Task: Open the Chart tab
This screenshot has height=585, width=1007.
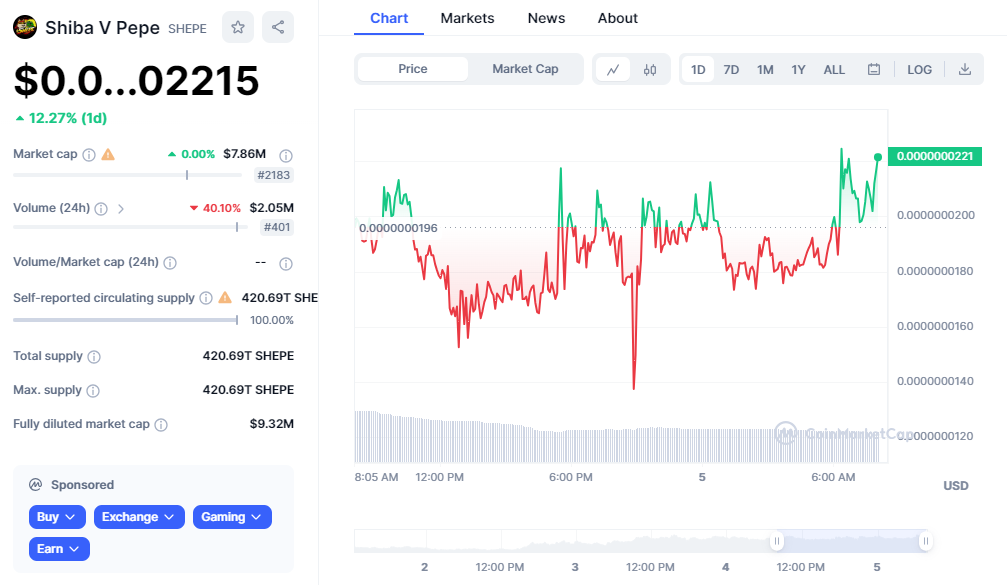Action: pyautogui.click(x=389, y=18)
